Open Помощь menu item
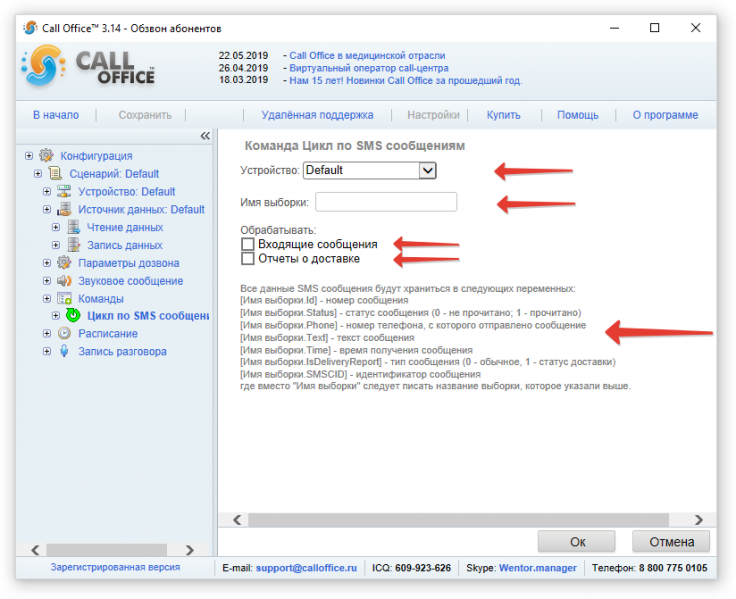This screenshot has width=736, height=599. click(x=578, y=115)
